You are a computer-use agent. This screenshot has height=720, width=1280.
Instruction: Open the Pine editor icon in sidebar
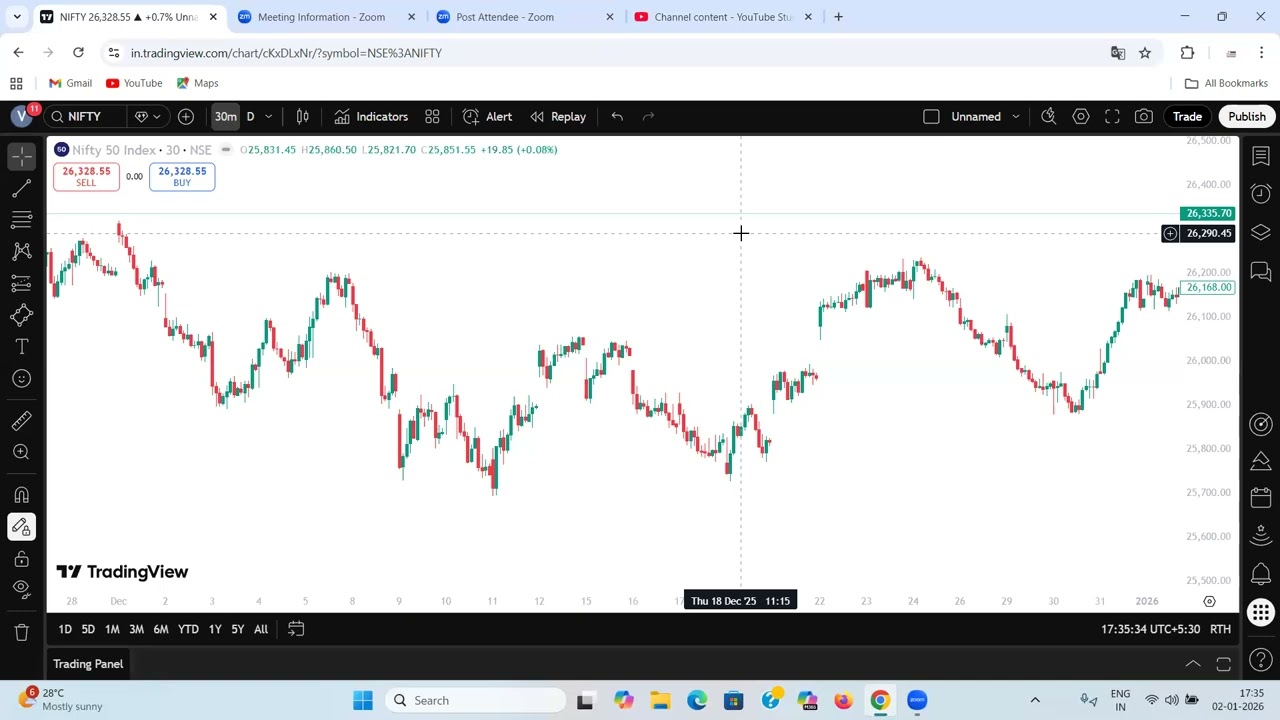click(x=1261, y=462)
